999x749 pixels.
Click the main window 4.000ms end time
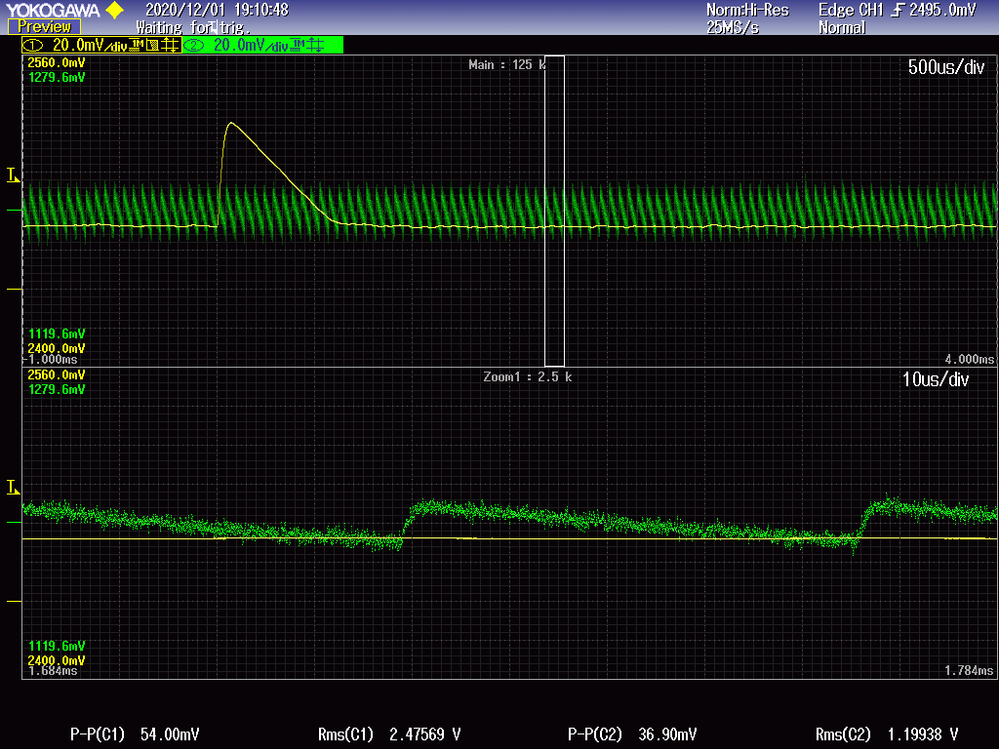click(x=969, y=359)
